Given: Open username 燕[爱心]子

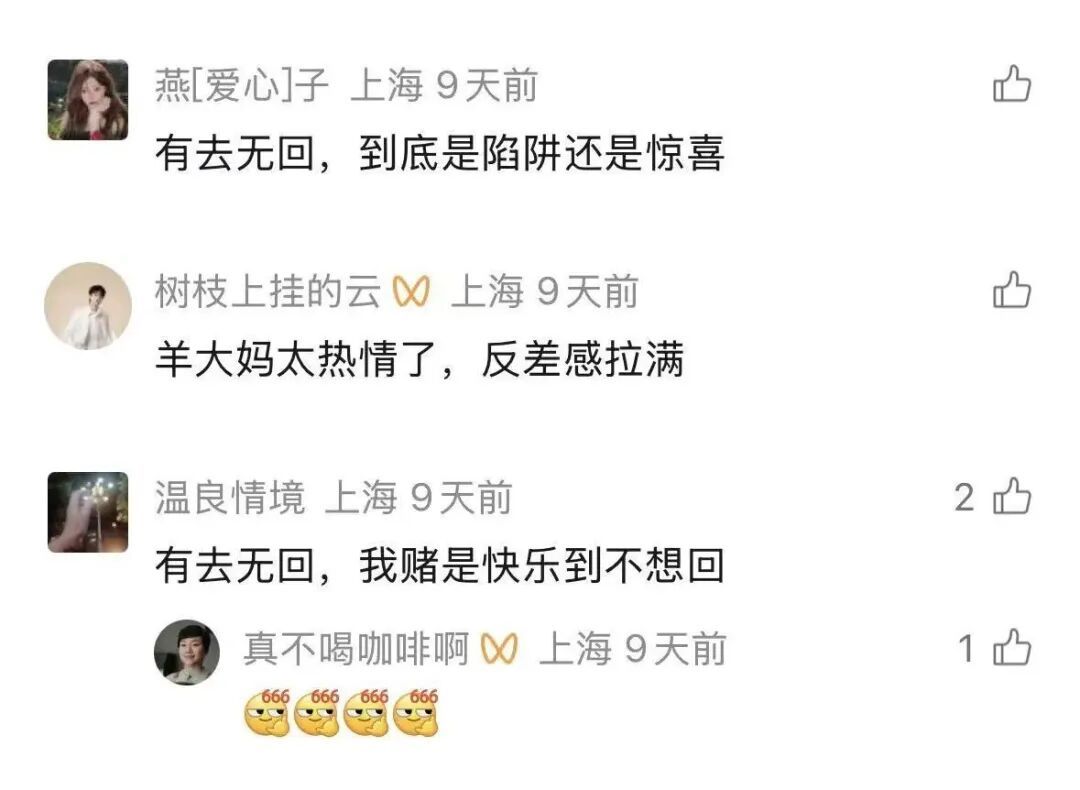Looking at the screenshot, I should [x=242, y=85].
